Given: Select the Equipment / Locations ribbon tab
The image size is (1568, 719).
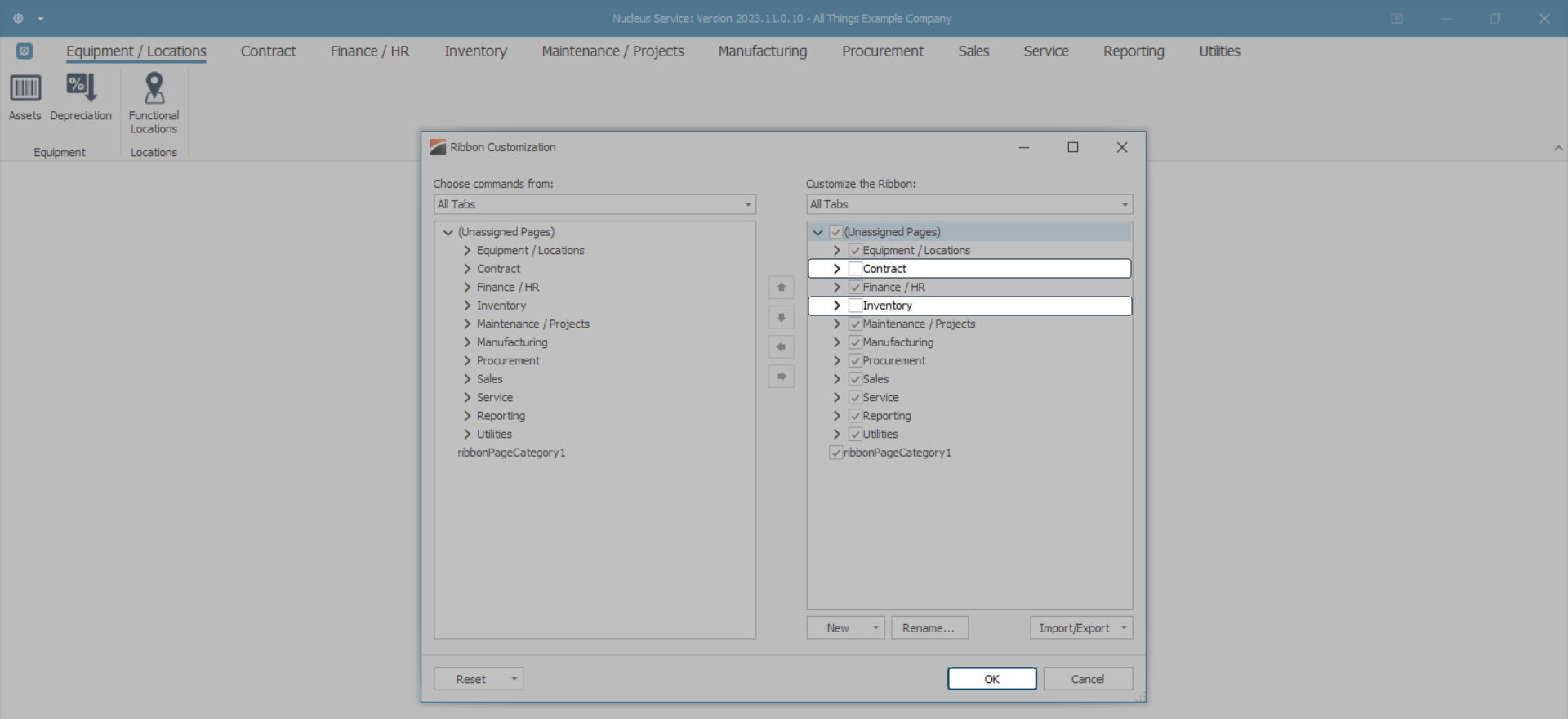Looking at the screenshot, I should pyautogui.click(x=136, y=51).
